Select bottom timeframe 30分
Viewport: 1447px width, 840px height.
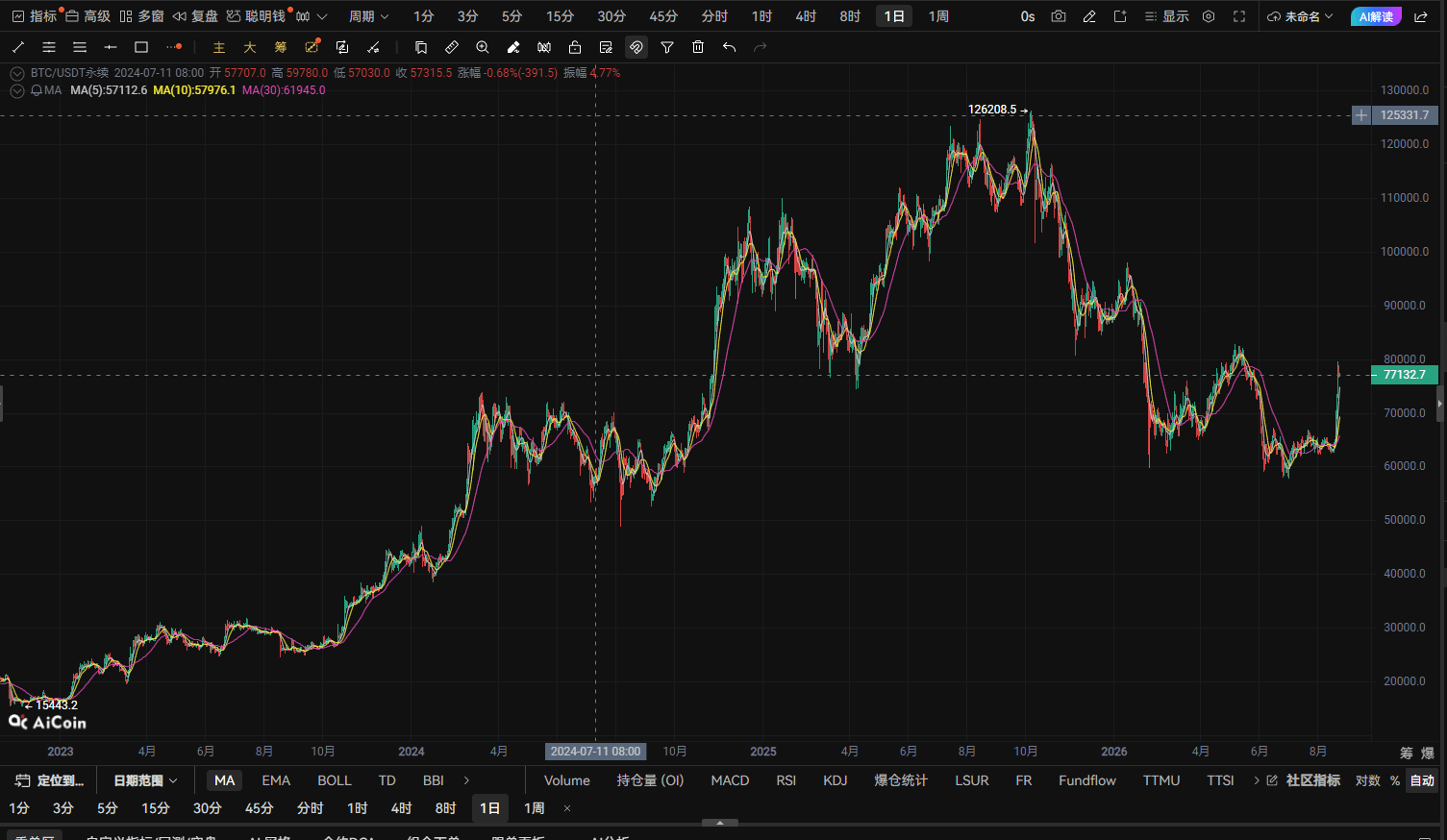click(x=207, y=808)
